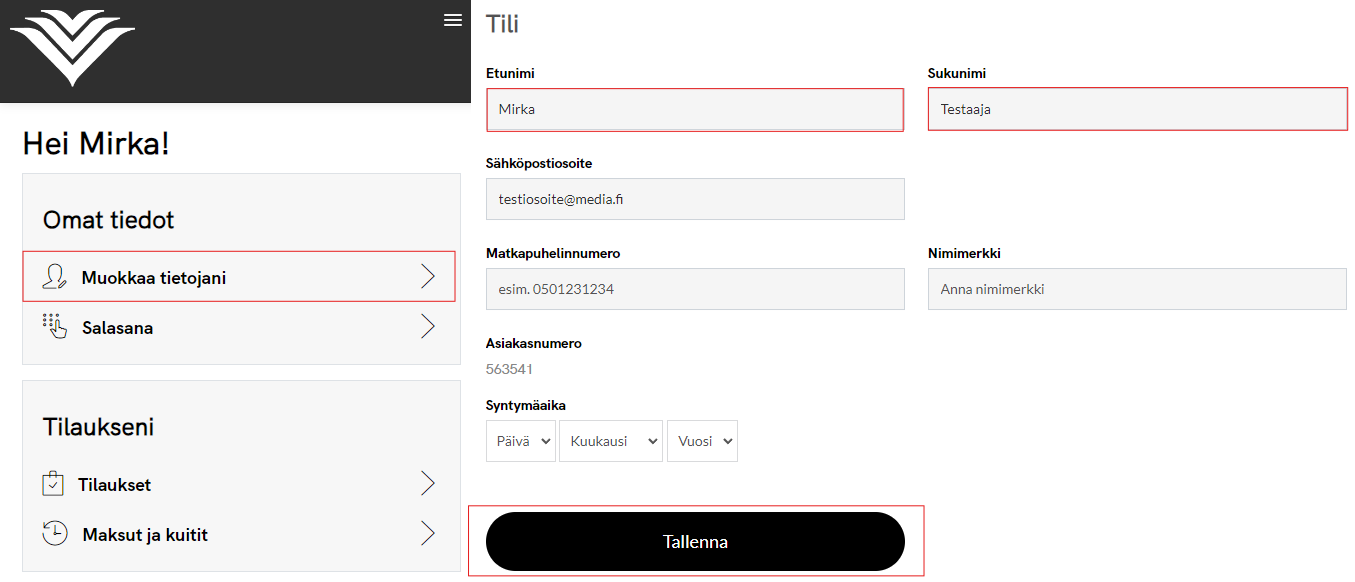Image resolution: width=1355 pixels, height=582 pixels.
Task: Open the Päivä day dropdown
Action: pos(520,441)
